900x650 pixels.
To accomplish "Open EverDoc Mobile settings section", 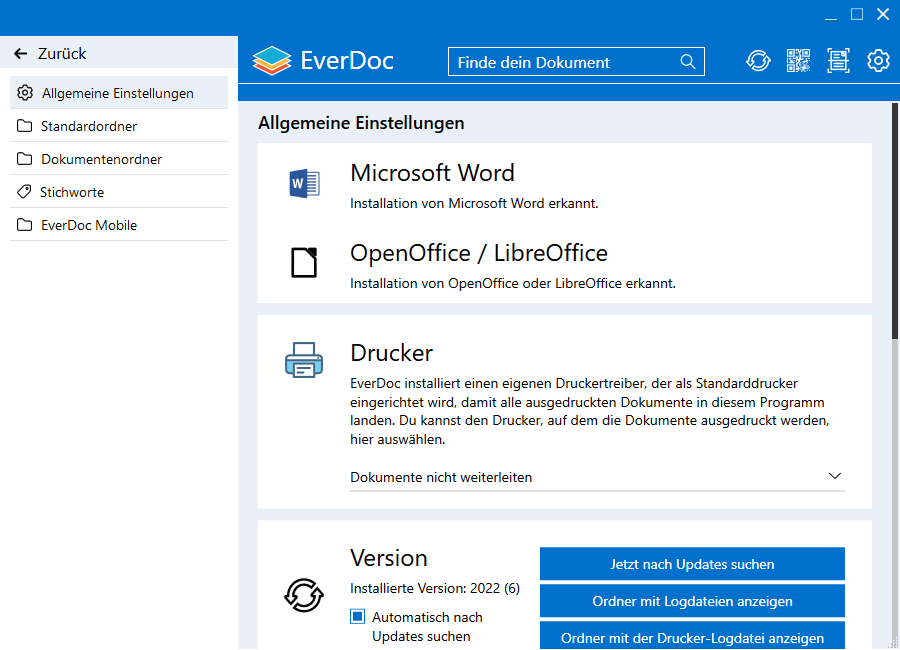I will pyautogui.click(x=89, y=225).
